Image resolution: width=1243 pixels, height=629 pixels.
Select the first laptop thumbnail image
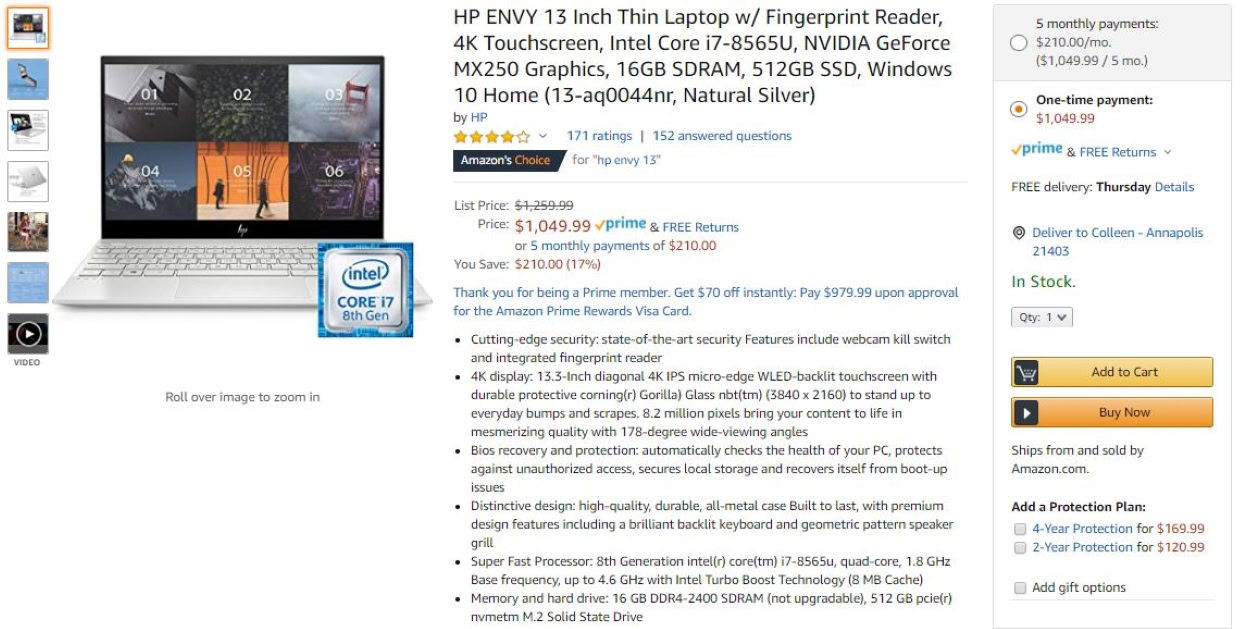tap(28, 28)
